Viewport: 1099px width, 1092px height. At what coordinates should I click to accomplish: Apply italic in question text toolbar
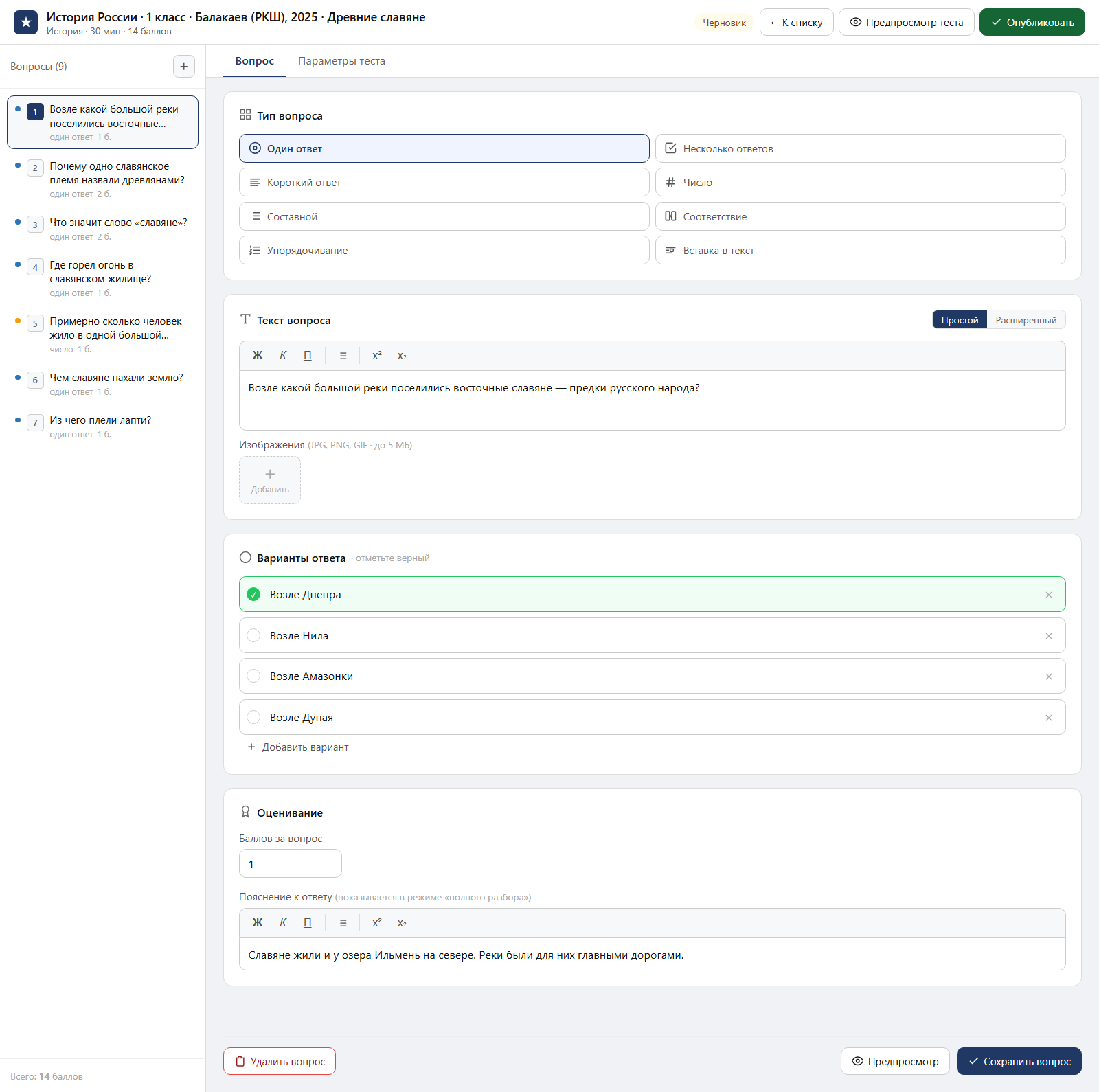283,356
